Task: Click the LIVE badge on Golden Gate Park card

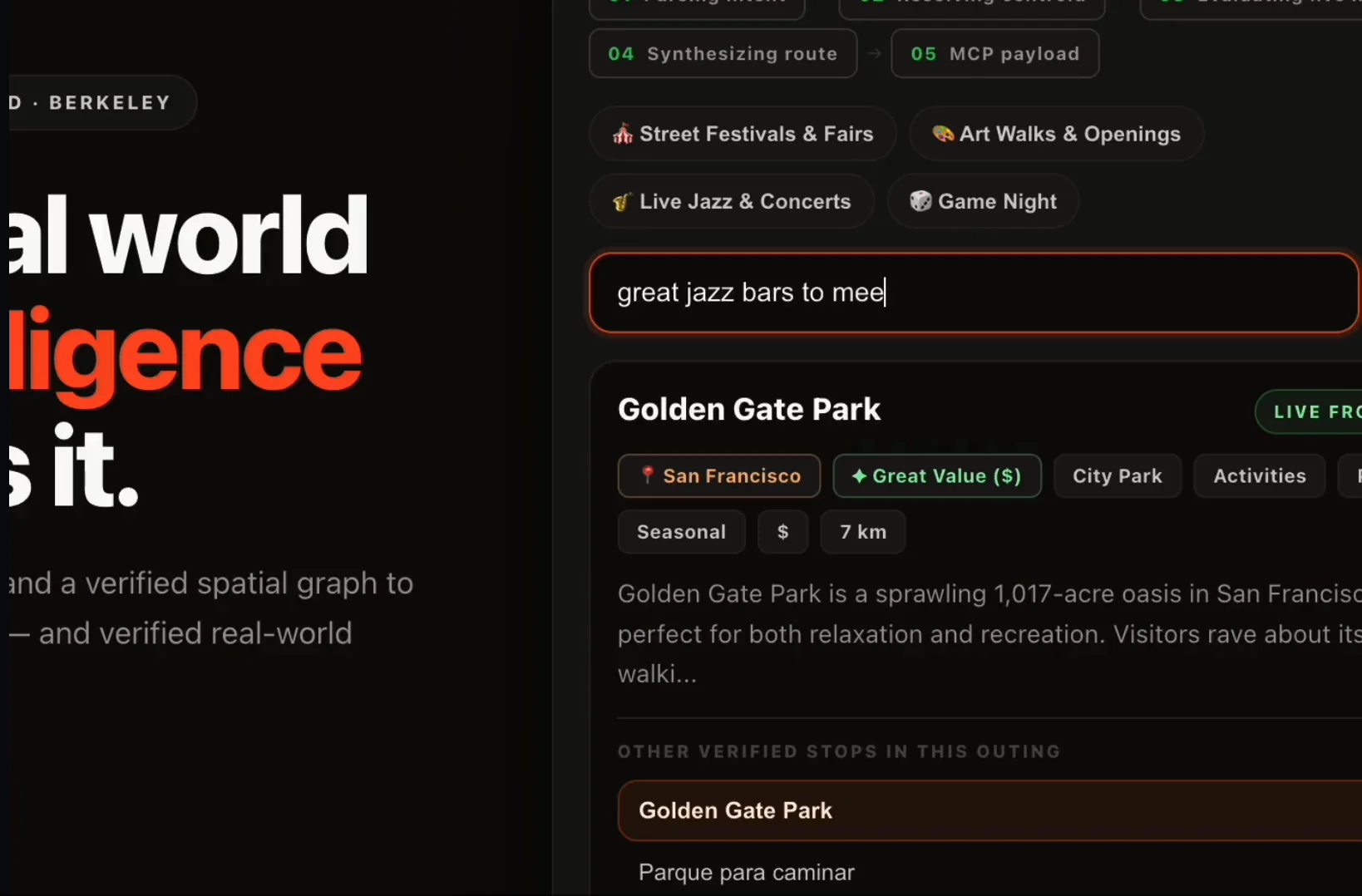Action: [1309, 411]
